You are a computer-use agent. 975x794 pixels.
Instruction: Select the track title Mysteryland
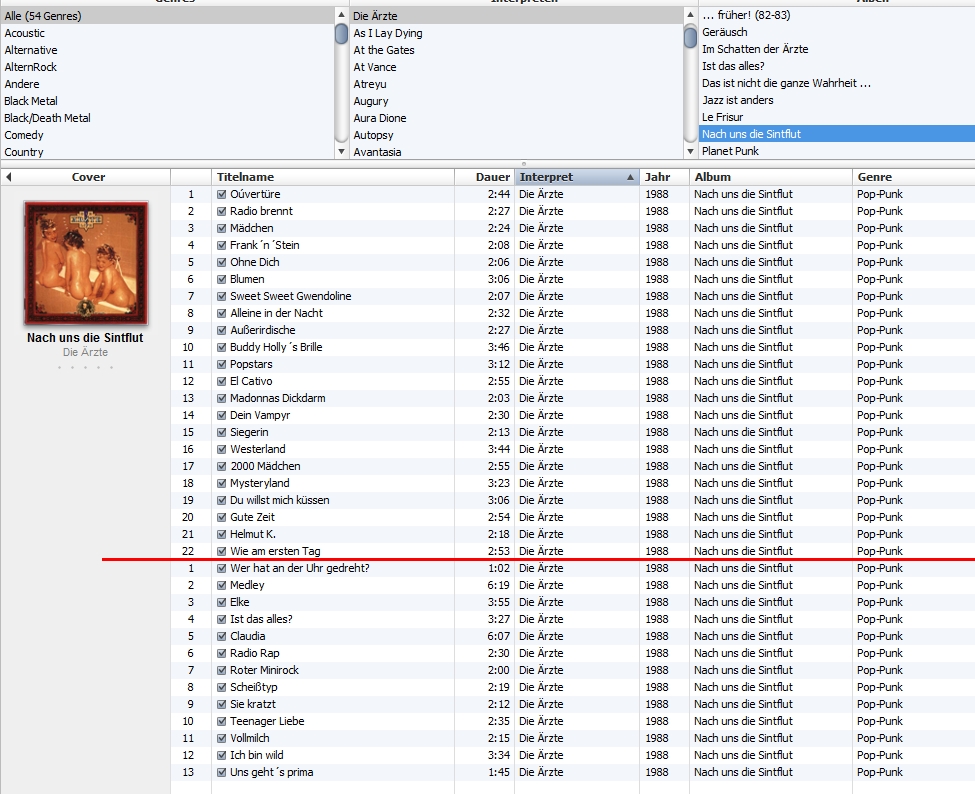click(x=259, y=483)
